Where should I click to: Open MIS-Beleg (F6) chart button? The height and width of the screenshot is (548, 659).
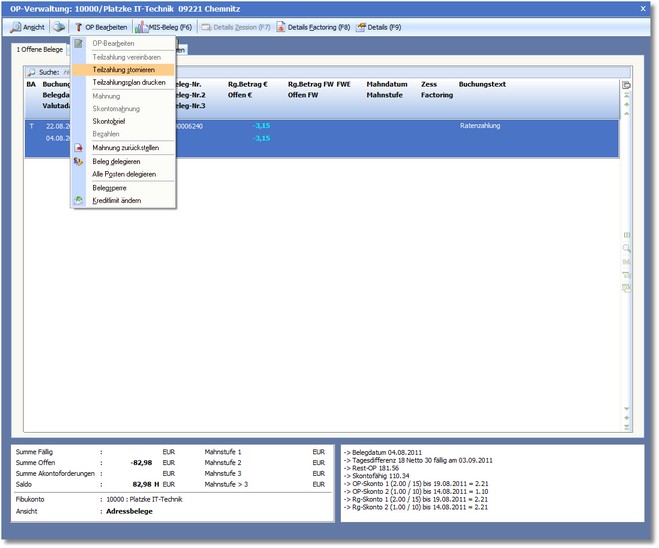click(x=164, y=27)
